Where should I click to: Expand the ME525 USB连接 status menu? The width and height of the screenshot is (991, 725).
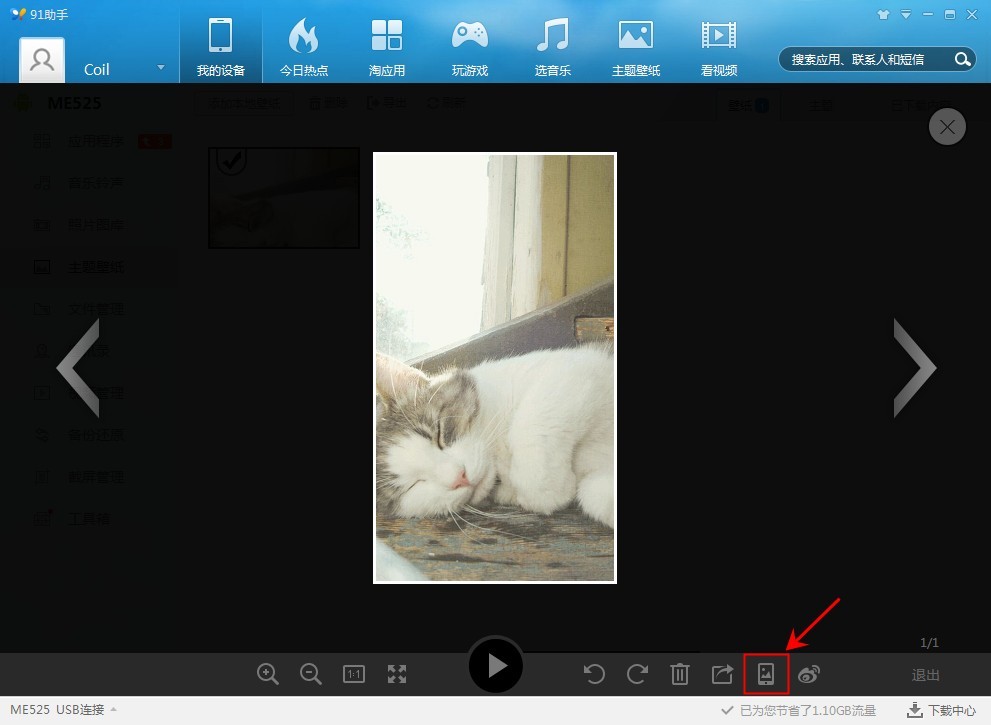click(x=113, y=710)
